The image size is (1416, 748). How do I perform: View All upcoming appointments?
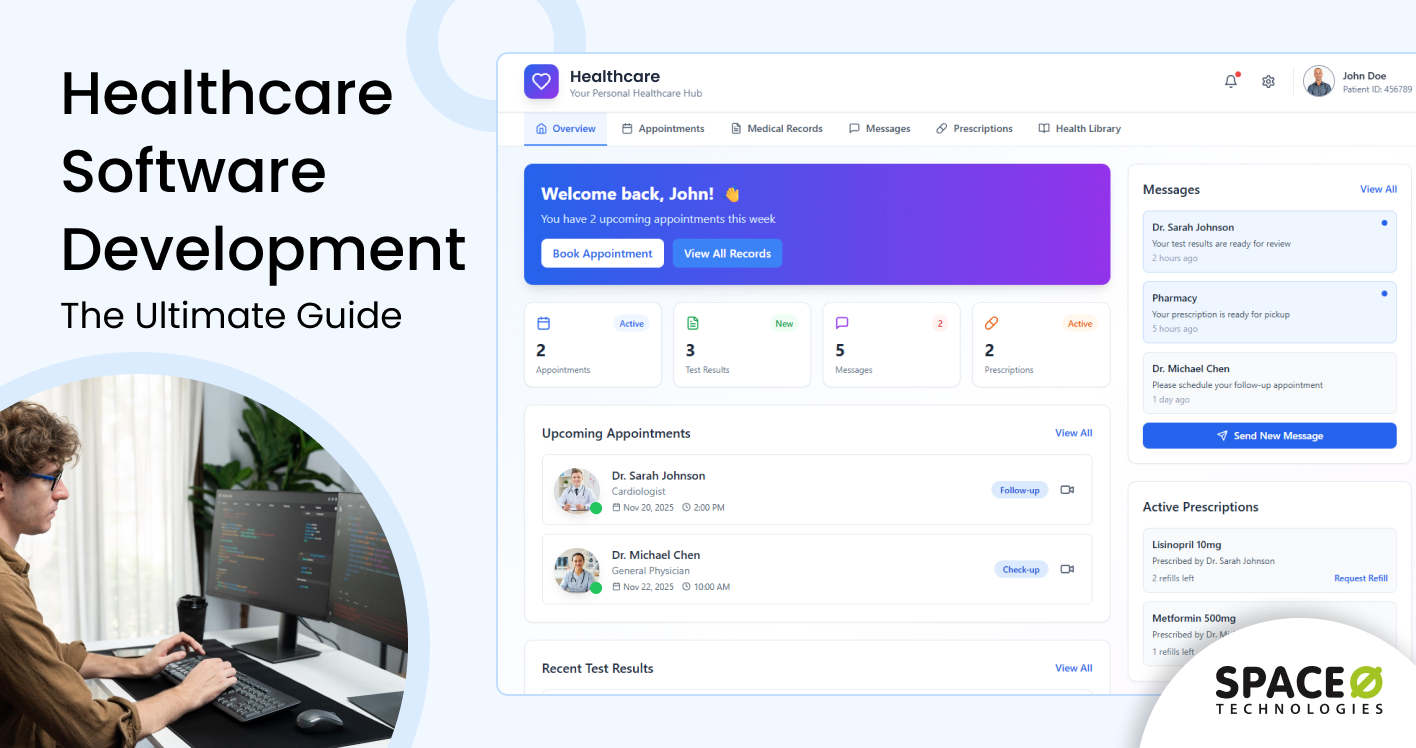click(1073, 433)
